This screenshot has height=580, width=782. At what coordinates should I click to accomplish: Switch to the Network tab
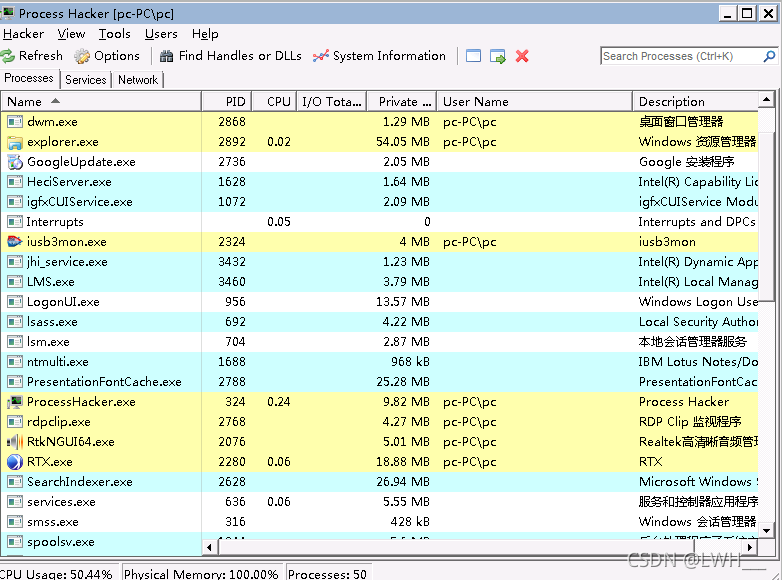138,80
